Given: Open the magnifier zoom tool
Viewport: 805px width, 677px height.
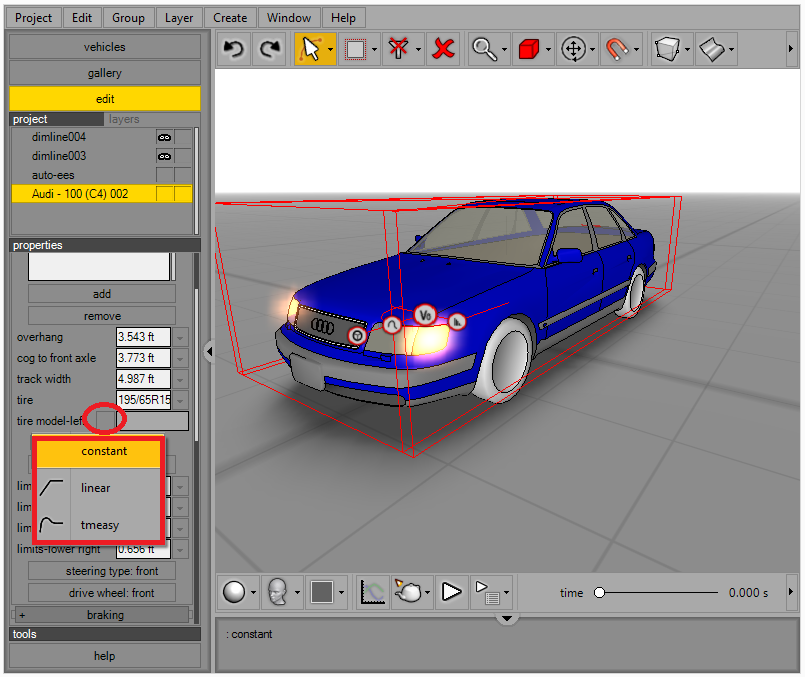Looking at the screenshot, I should click(x=485, y=49).
